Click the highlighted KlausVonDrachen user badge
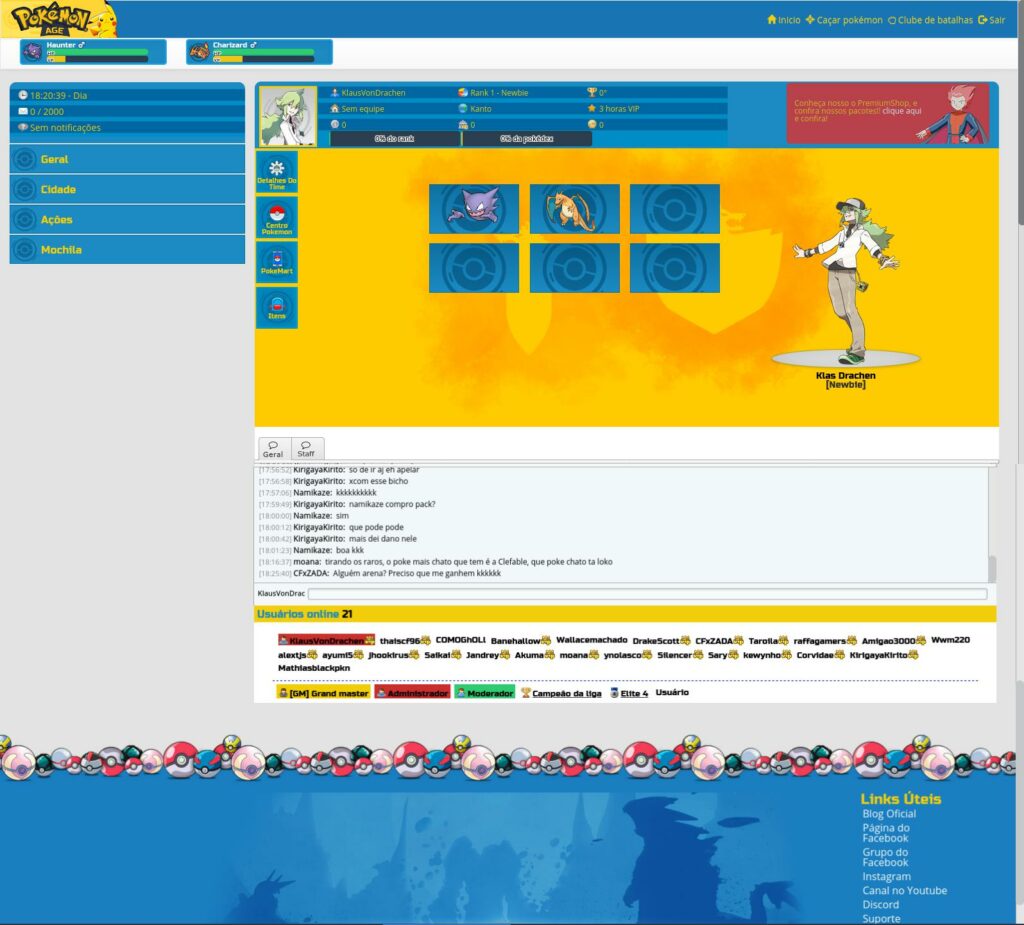 tap(327, 641)
